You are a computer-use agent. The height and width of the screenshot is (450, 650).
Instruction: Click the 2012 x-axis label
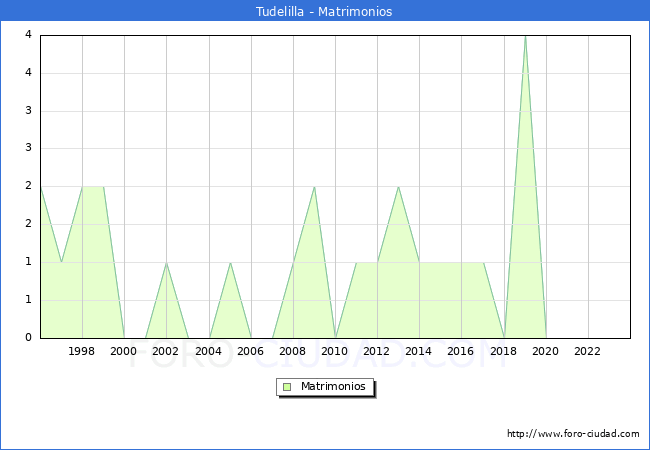(376, 351)
